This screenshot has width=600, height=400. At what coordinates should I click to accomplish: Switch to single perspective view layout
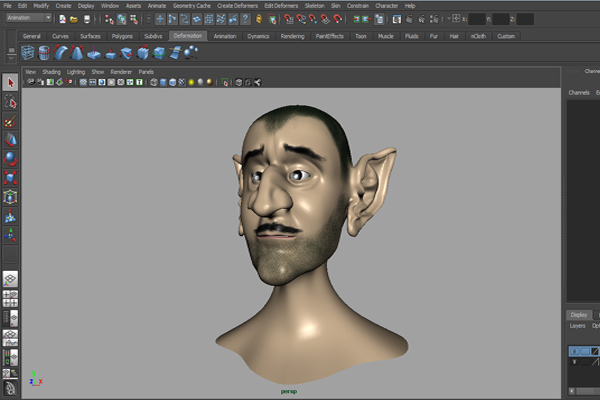[10, 279]
